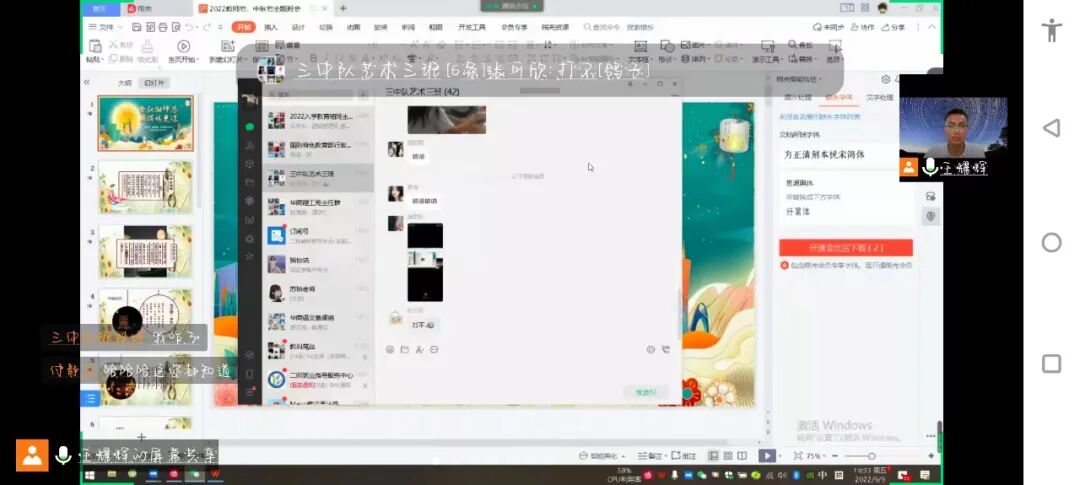Click the Android back triangle button
The height and width of the screenshot is (485, 1080).
coord(1051,128)
